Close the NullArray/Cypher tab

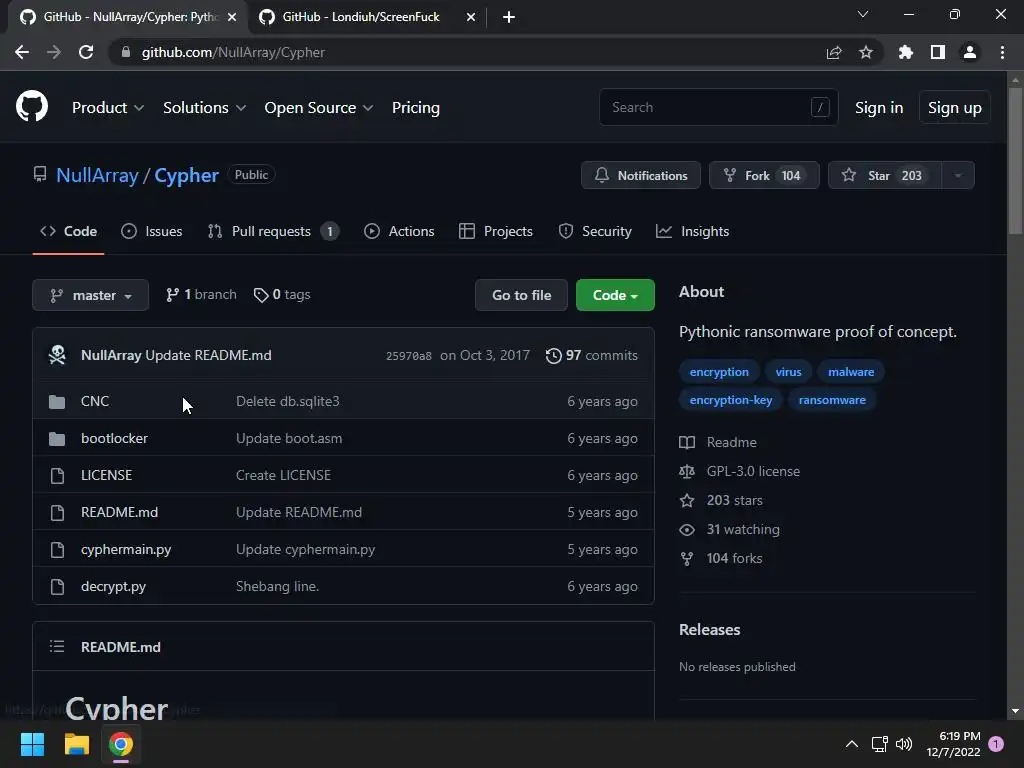[x=232, y=17]
